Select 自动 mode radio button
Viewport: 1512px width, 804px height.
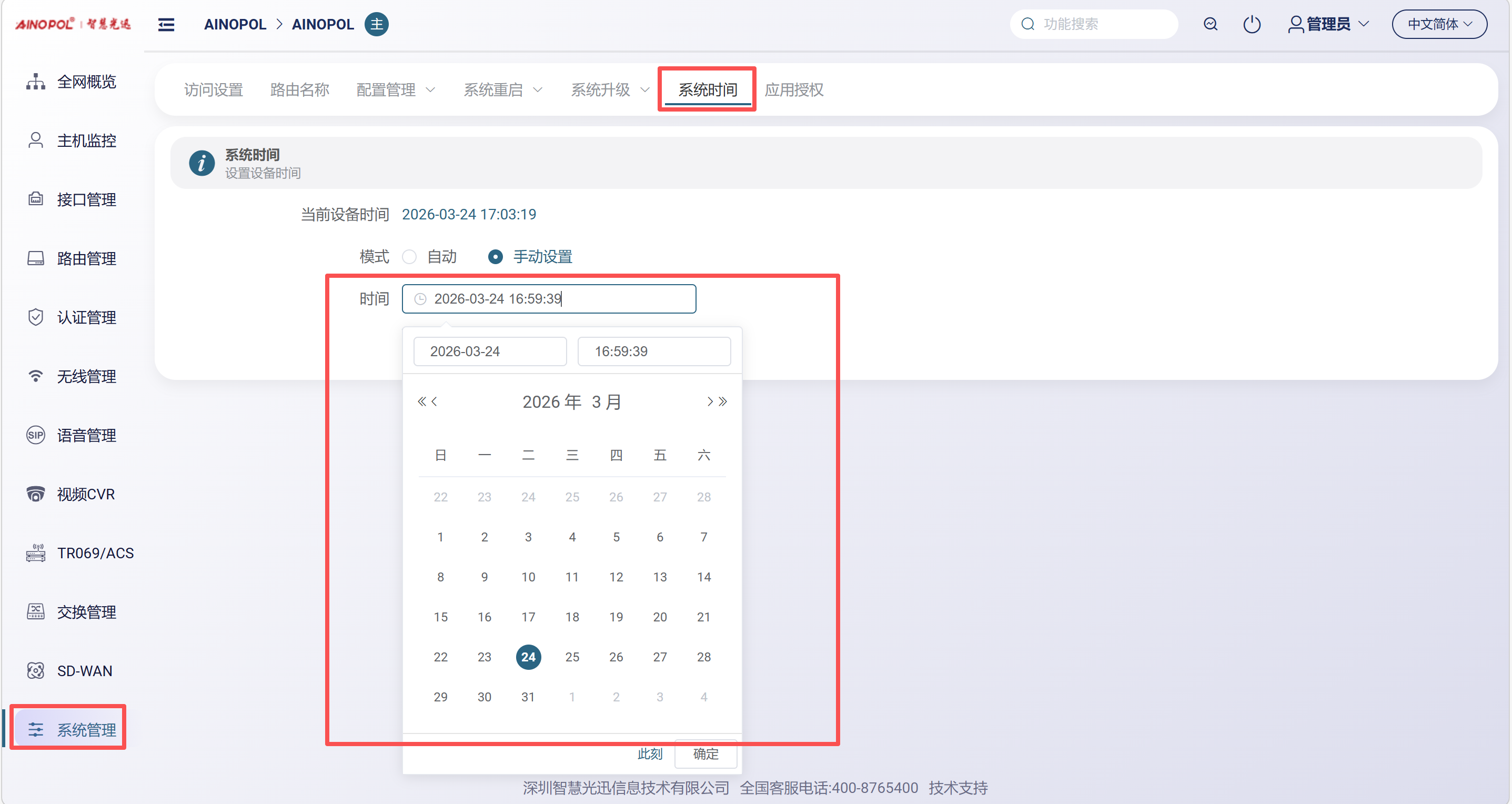click(410, 256)
